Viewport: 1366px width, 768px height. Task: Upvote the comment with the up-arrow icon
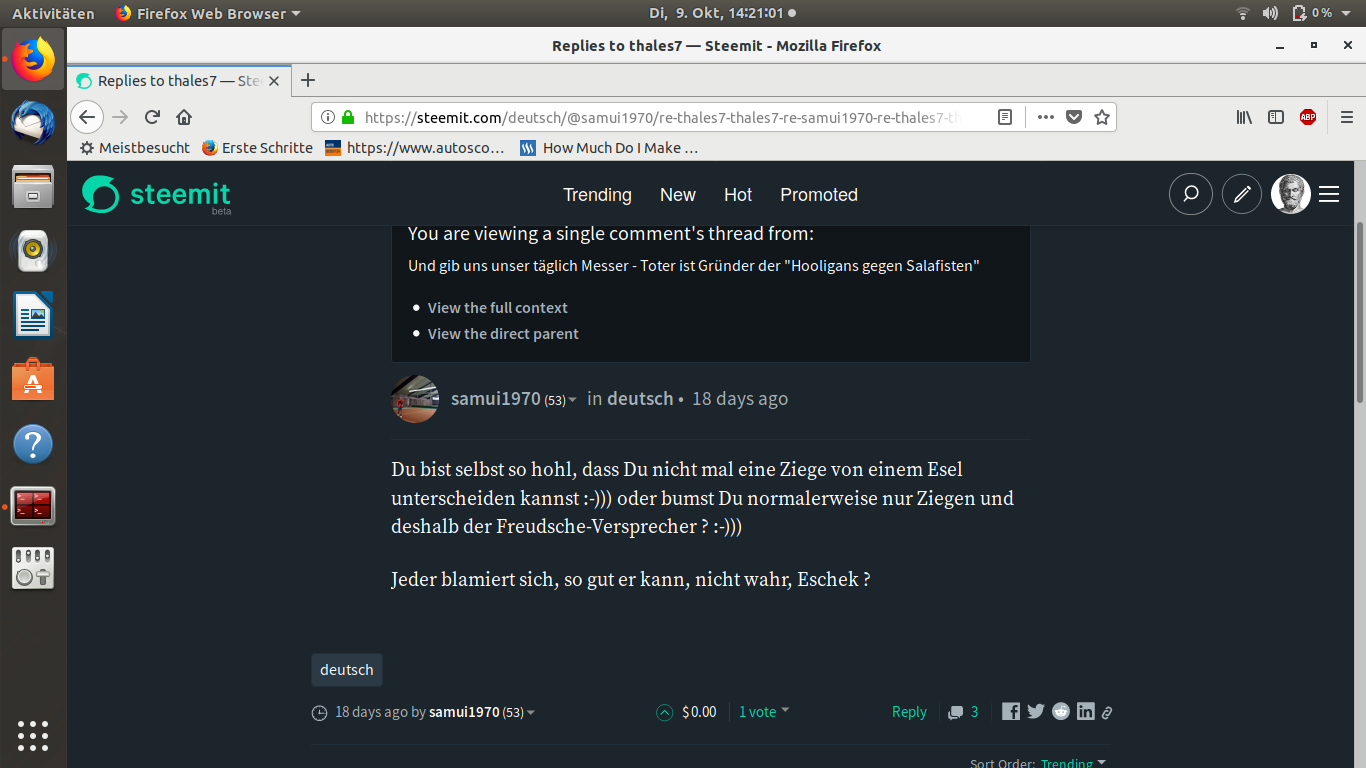tap(664, 712)
